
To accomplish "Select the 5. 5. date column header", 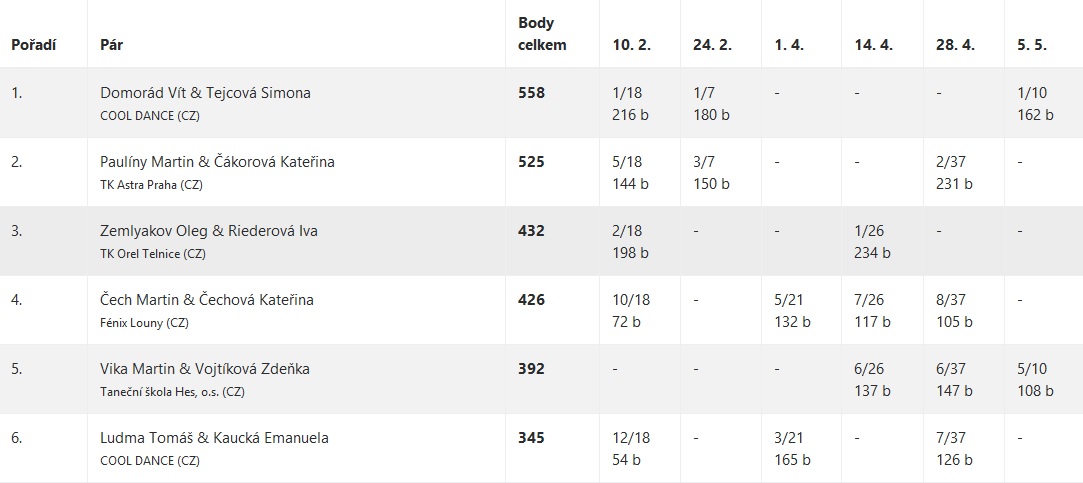I will (1032, 45).
